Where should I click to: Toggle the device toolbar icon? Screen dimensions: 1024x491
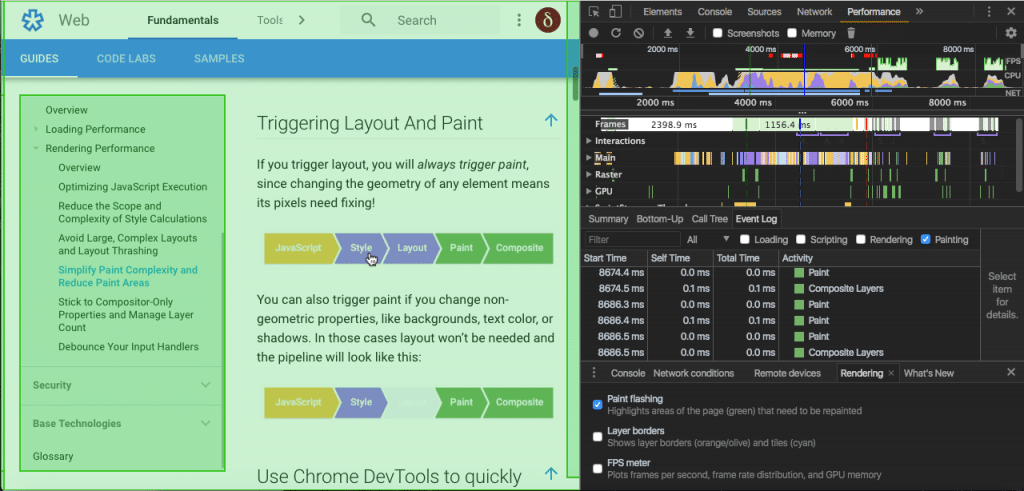coord(616,12)
